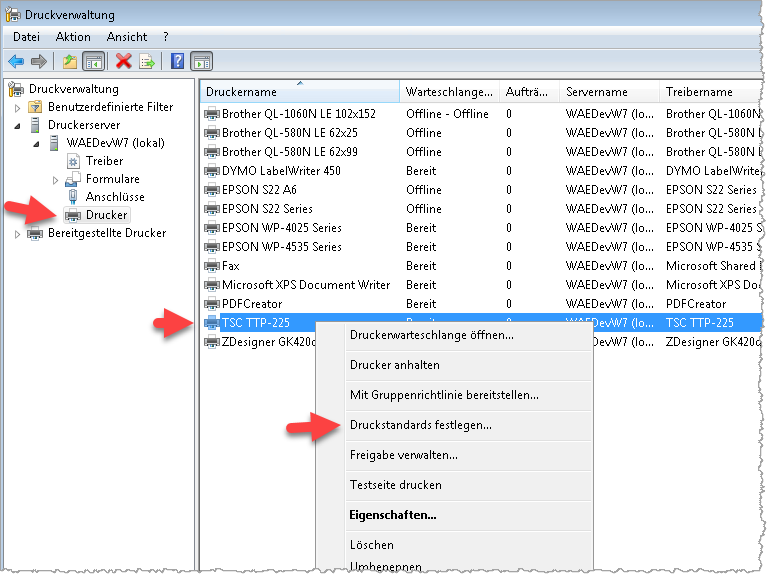
Task: Sort by the Druckername column header
Action: click(x=300, y=92)
